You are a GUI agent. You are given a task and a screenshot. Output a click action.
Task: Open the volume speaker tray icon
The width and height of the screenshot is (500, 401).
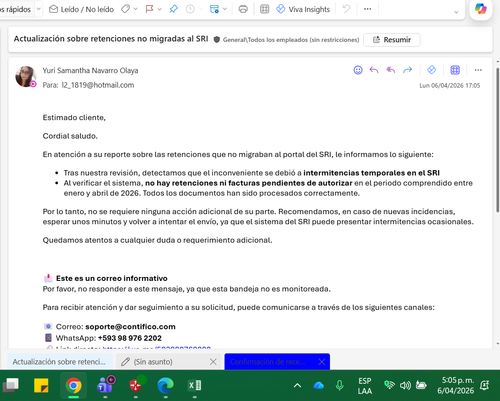coord(405,386)
